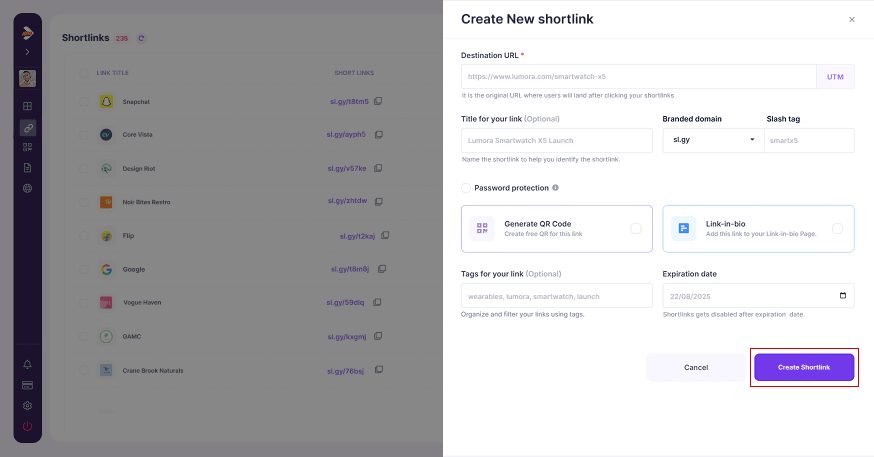The image size is (874, 457).
Task: Select the Noir Bites Restro row checkbox
Action: pyautogui.click(x=84, y=202)
